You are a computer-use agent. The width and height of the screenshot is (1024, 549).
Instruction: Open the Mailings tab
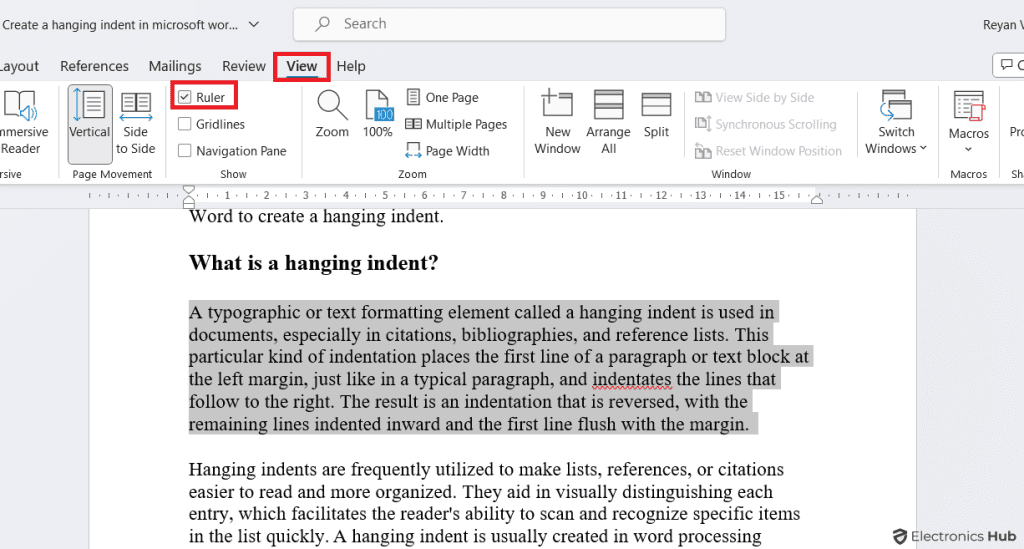pyautogui.click(x=175, y=66)
